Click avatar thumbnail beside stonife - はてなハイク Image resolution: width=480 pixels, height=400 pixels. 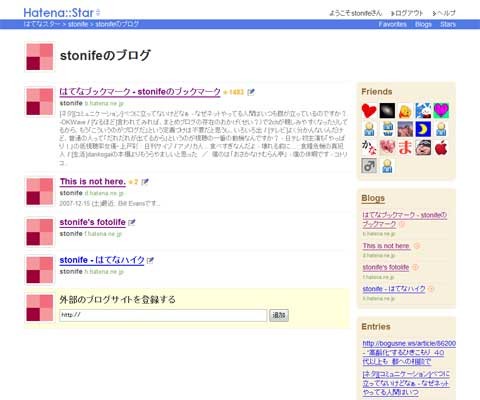(40, 270)
